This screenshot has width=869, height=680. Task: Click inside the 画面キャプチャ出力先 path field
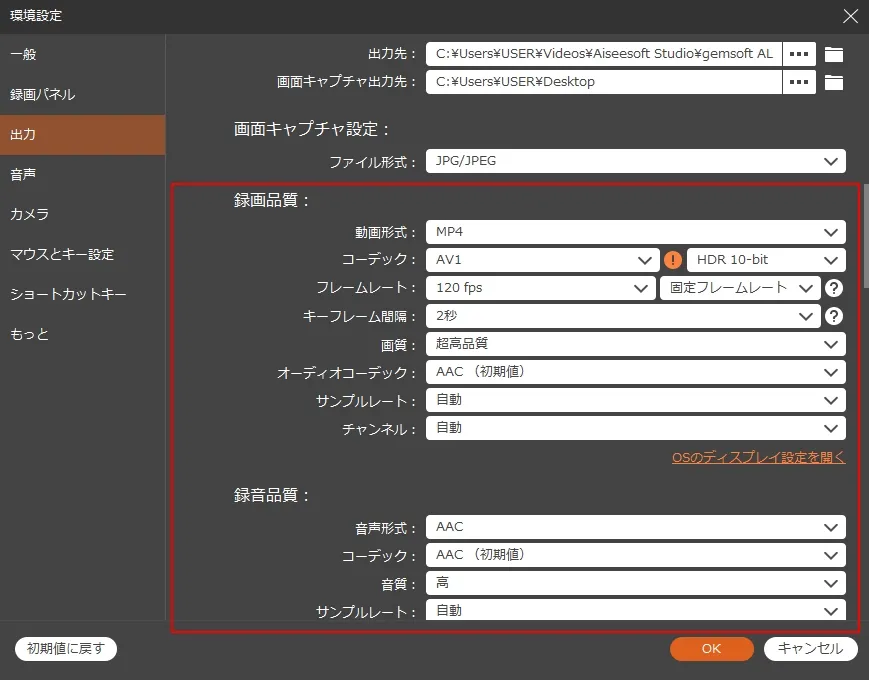click(x=600, y=82)
